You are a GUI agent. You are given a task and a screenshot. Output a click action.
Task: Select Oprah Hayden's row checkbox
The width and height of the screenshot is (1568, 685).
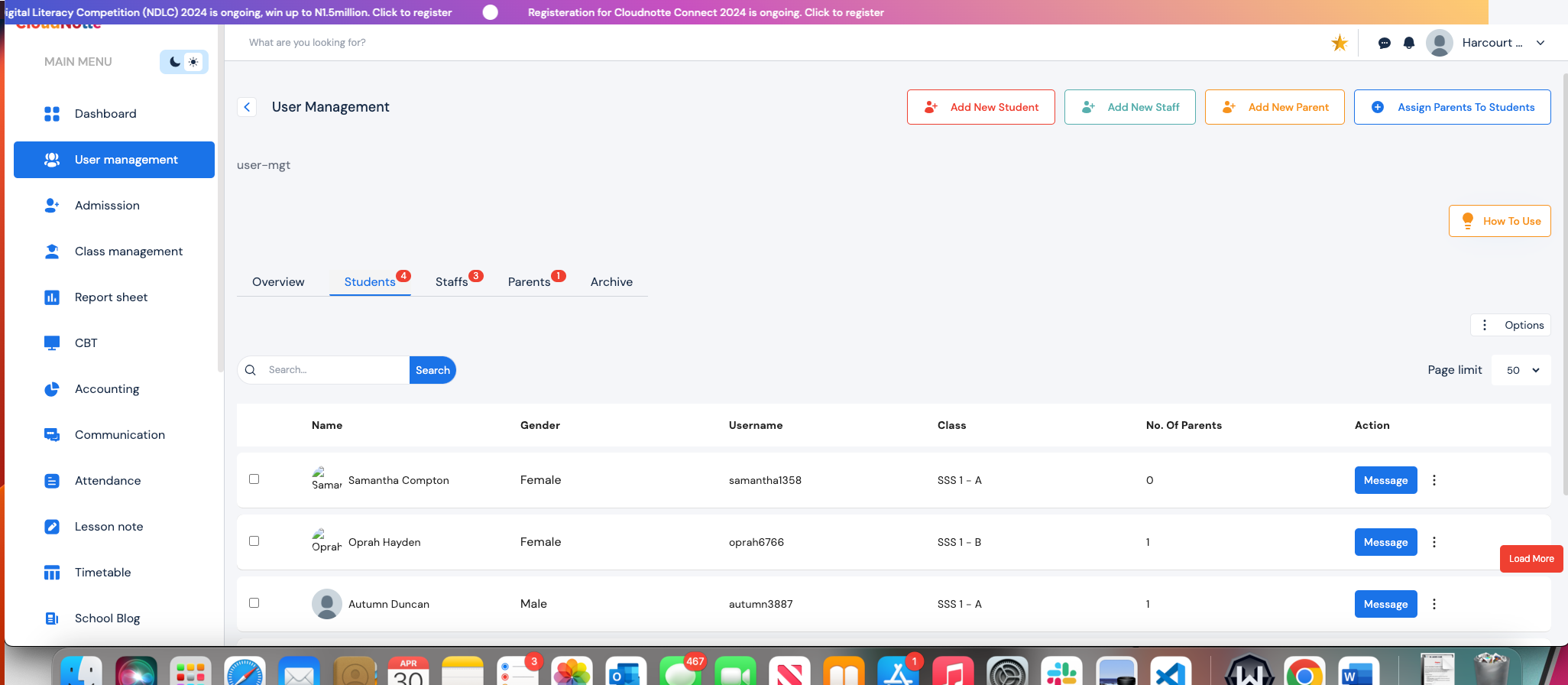click(x=254, y=541)
